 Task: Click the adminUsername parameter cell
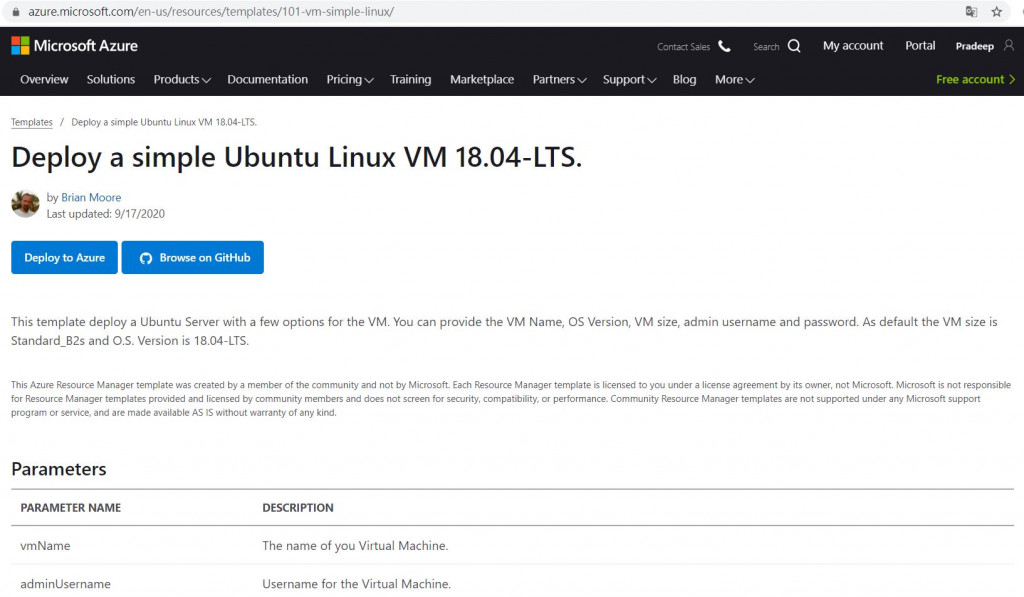(65, 584)
